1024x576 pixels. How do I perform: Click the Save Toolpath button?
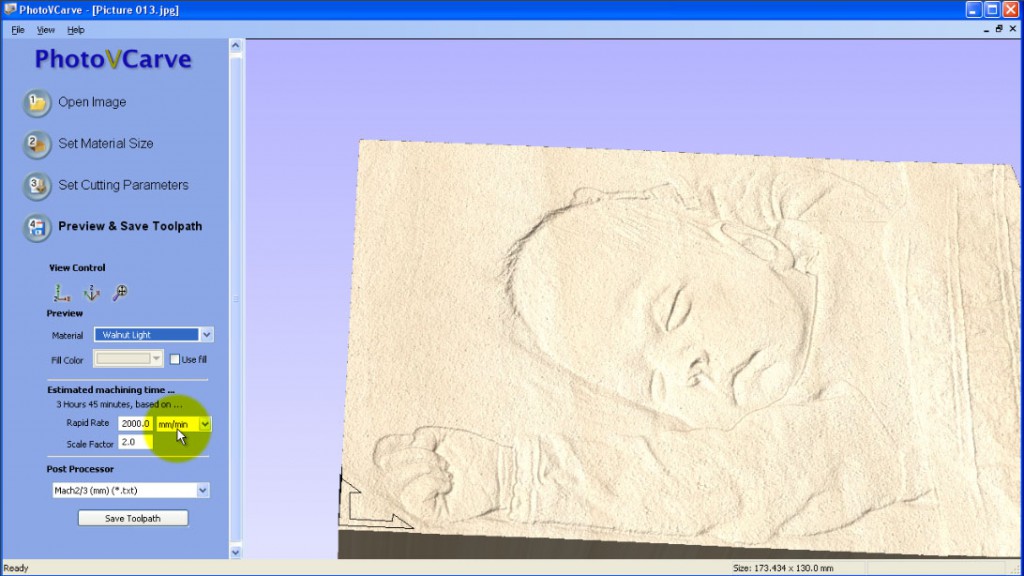pyautogui.click(x=132, y=517)
